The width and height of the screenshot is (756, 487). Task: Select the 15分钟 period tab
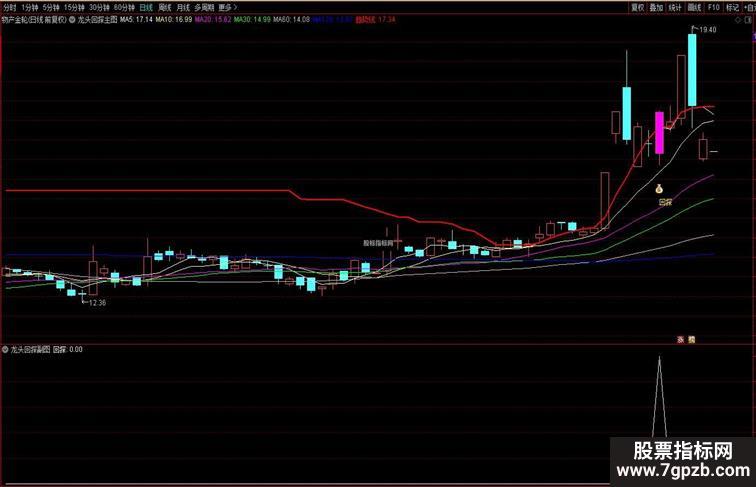[x=74, y=8]
